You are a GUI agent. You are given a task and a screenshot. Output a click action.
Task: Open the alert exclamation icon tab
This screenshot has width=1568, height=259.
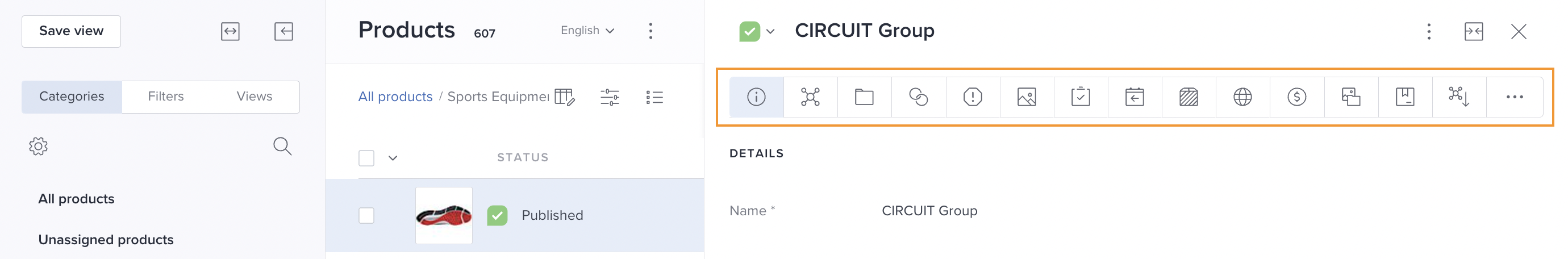tap(973, 97)
